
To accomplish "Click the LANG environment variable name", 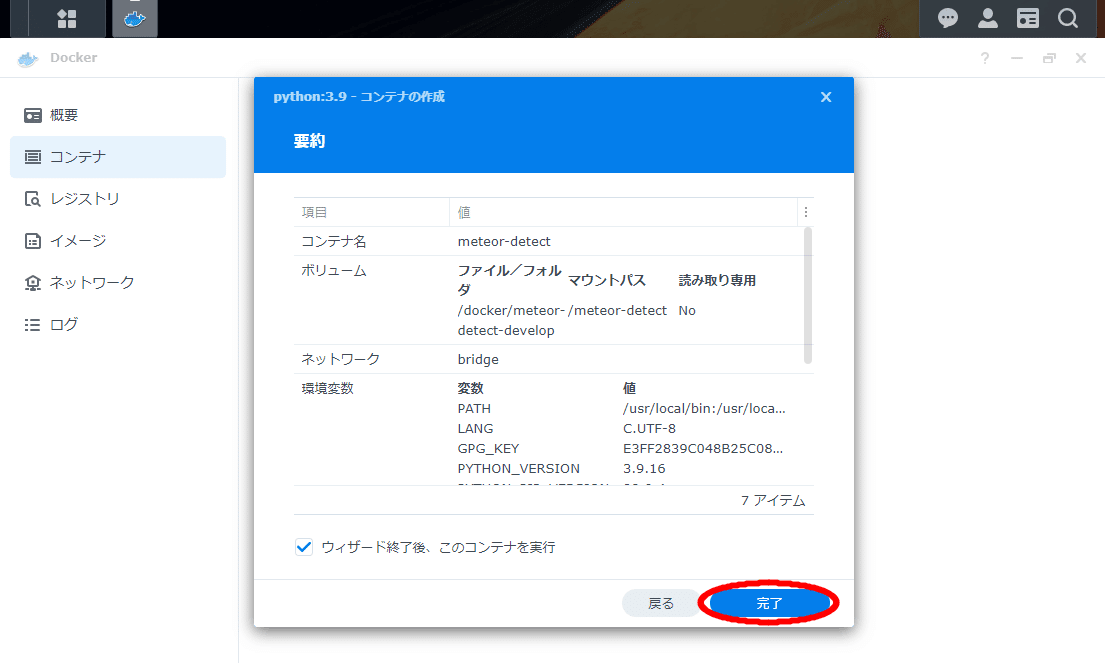I will tap(476, 428).
